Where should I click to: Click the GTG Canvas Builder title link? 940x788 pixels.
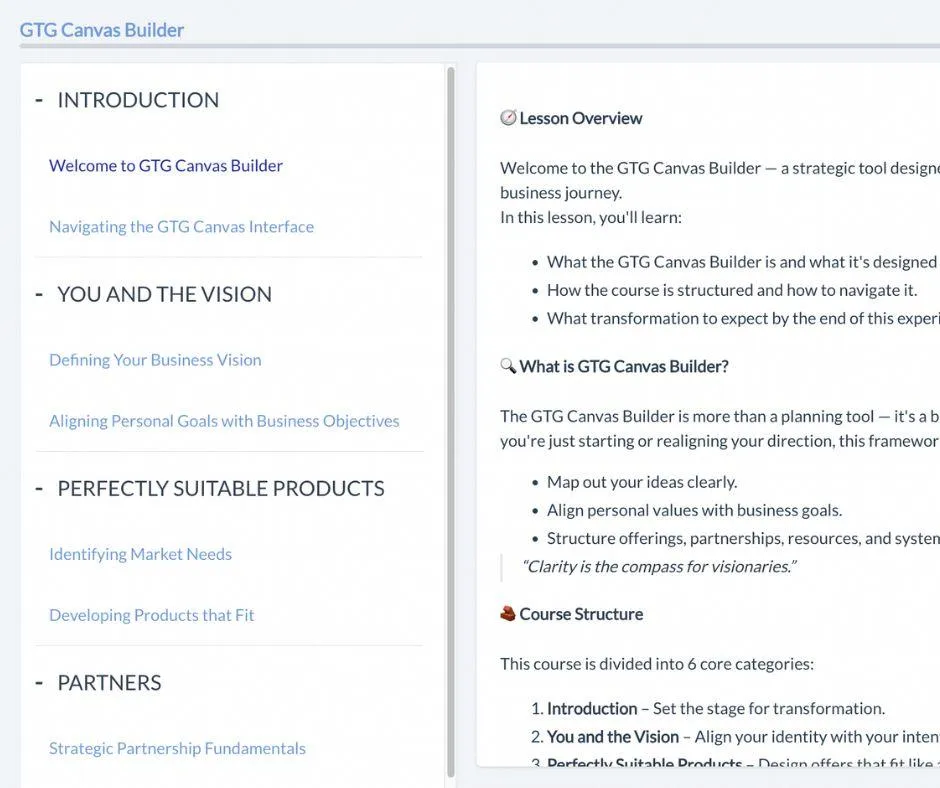(102, 29)
